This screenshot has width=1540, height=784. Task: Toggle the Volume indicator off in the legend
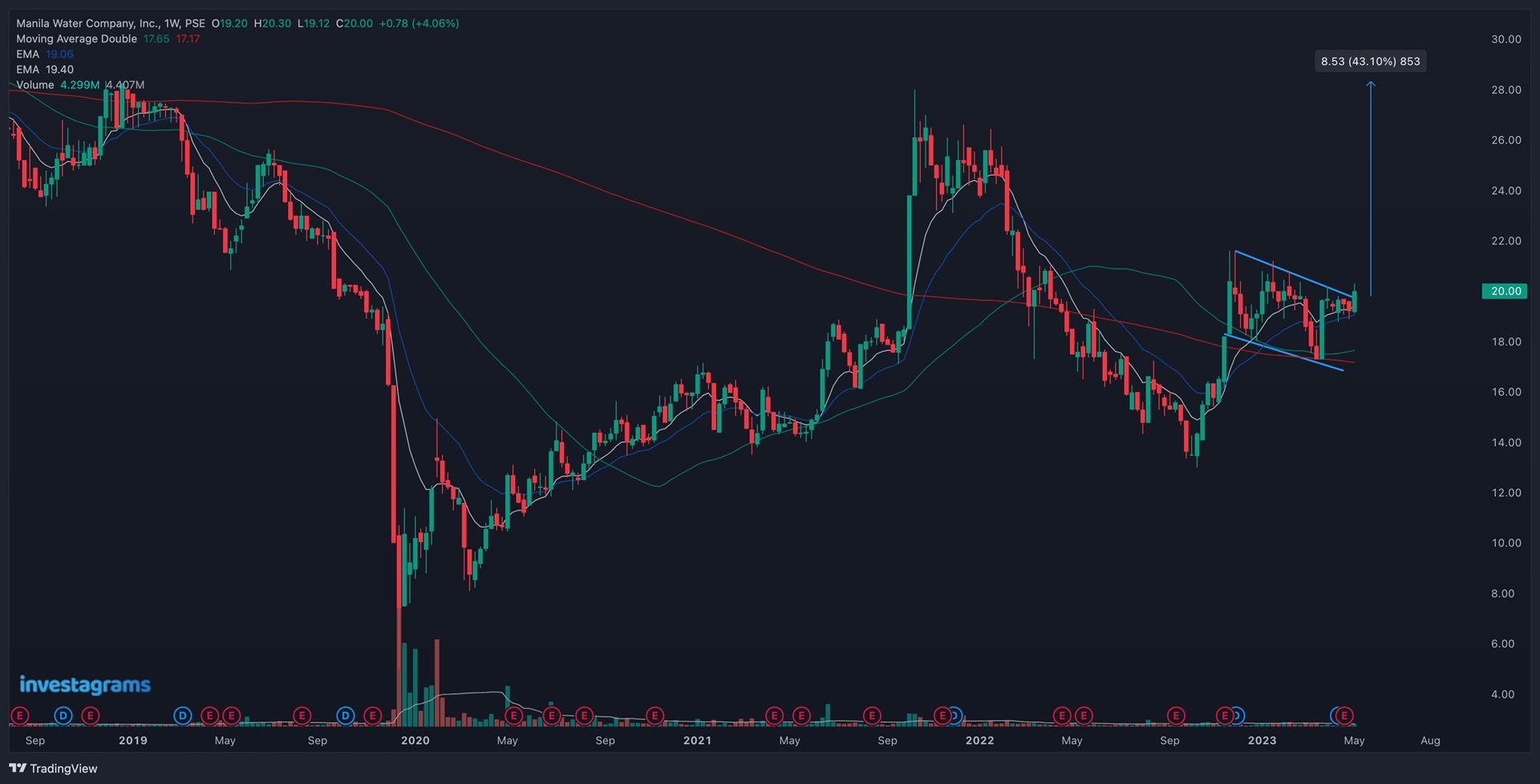pyautogui.click(x=34, y=84)
